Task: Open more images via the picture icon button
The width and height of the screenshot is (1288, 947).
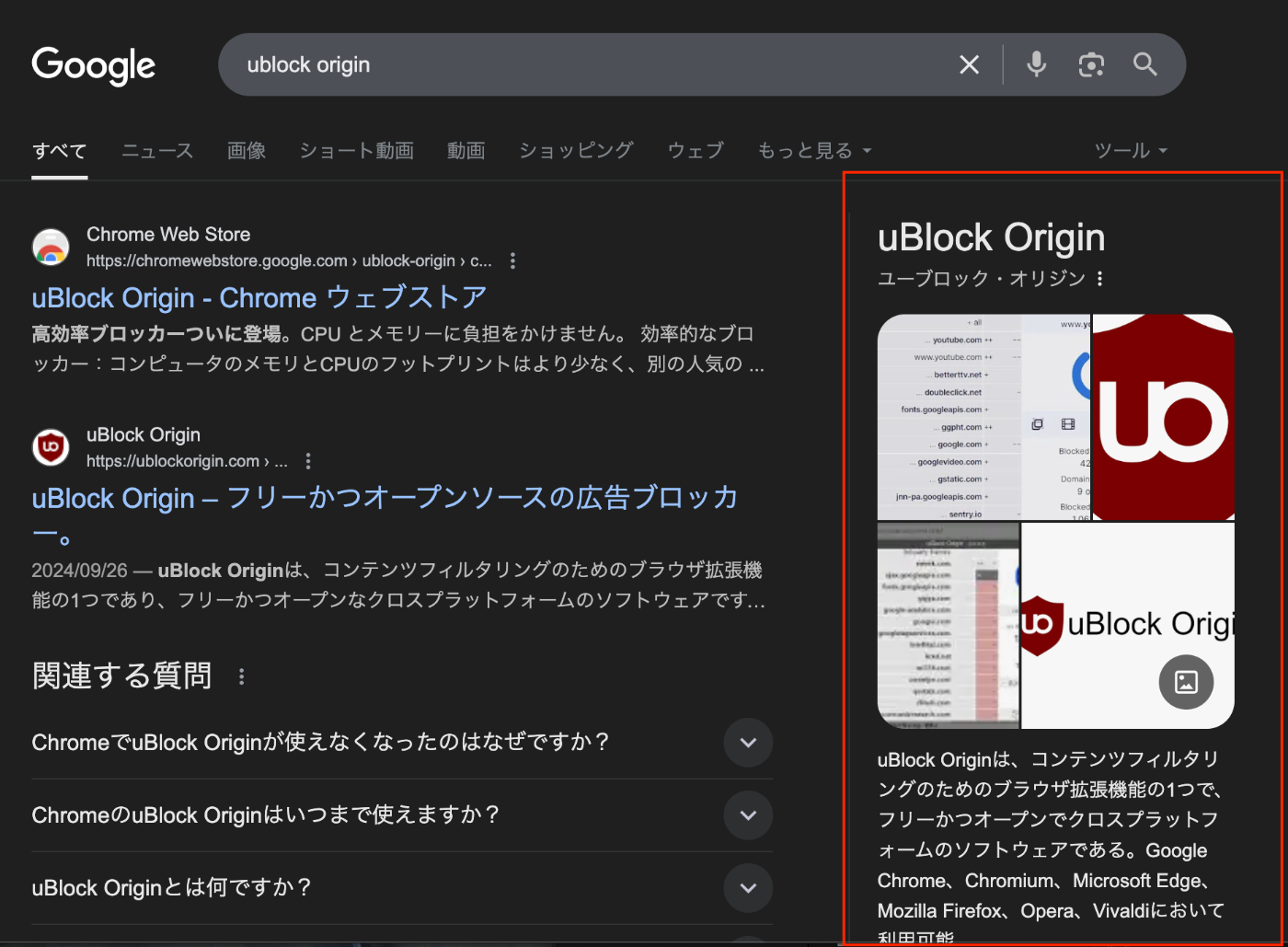Action: [x=1186, y=682]
